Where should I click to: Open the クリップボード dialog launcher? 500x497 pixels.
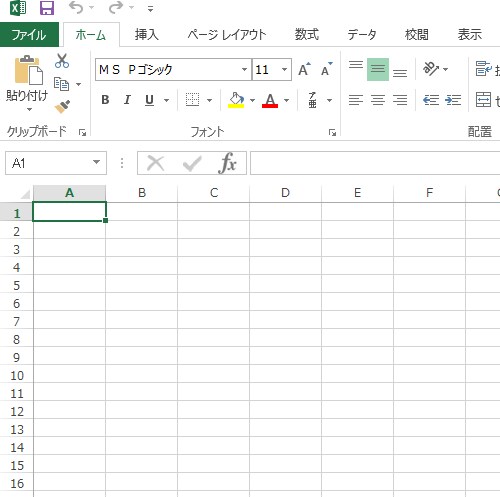coord(82,133)
